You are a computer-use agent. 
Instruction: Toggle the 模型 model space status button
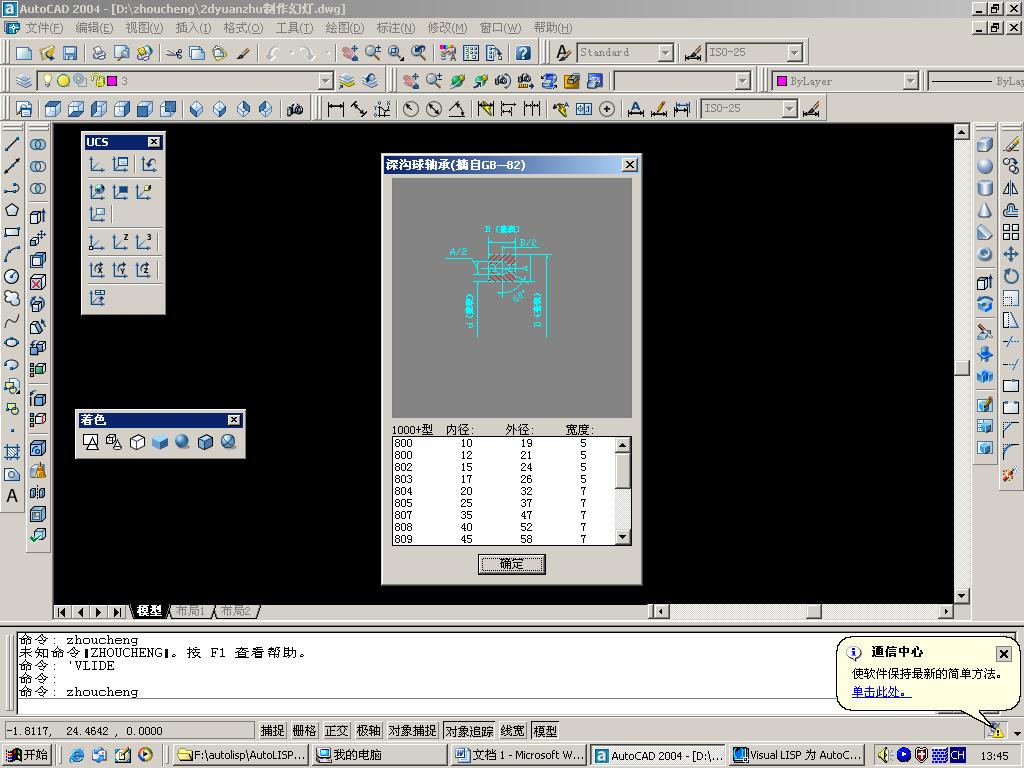pos(545,731)
